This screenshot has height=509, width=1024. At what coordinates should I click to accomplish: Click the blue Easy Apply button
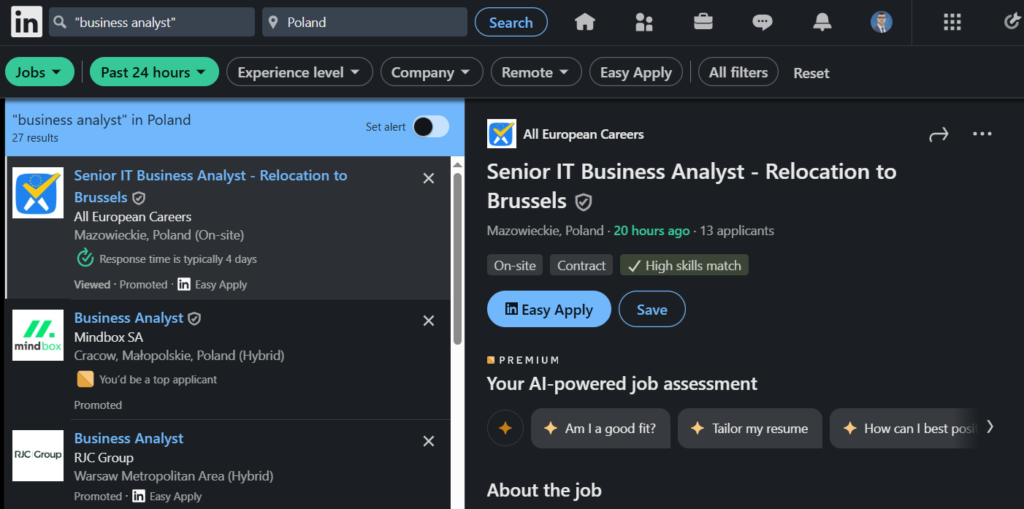point(549,309)
